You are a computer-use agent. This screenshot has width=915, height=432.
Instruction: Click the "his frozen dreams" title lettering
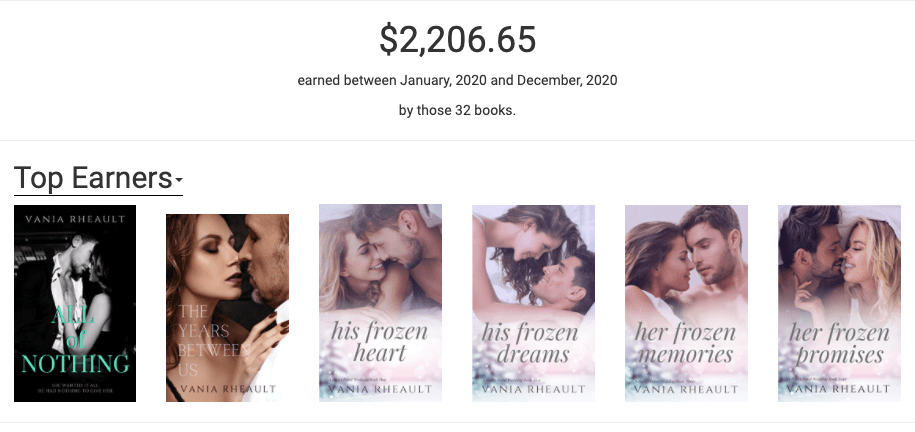coord(530,343)
